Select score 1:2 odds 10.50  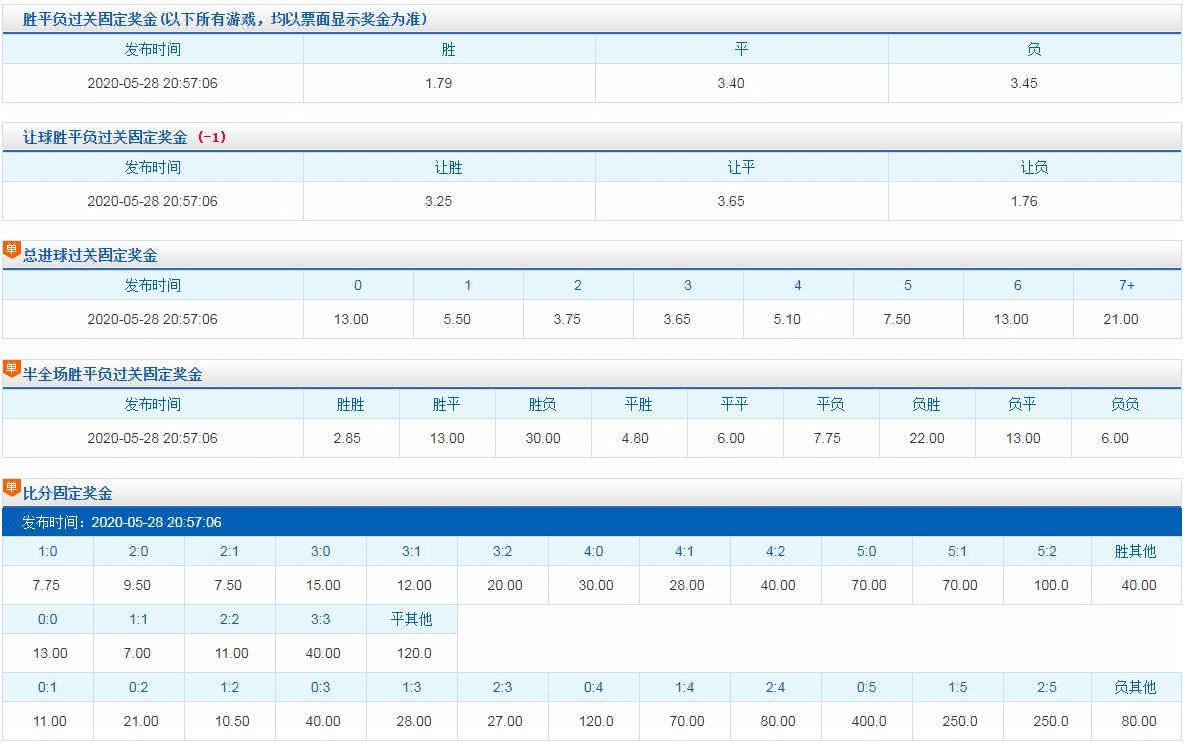(232, 721)
